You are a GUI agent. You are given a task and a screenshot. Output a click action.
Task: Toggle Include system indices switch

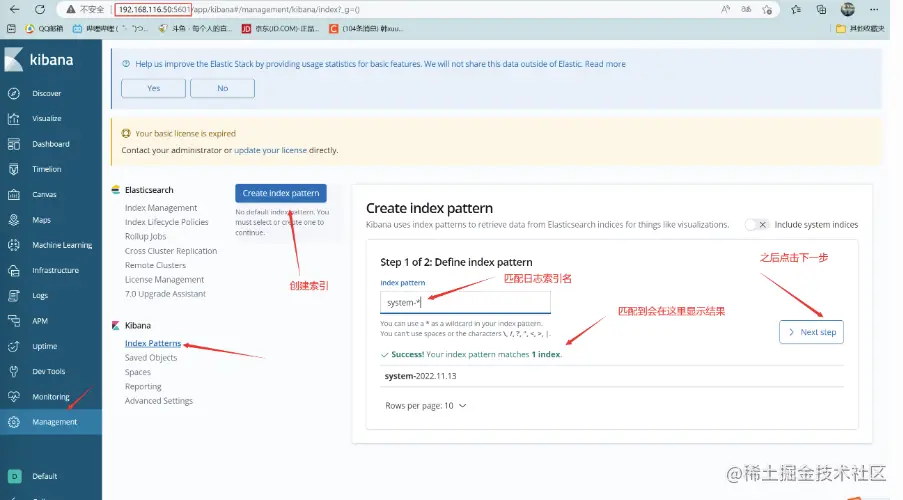click(756, 225)
